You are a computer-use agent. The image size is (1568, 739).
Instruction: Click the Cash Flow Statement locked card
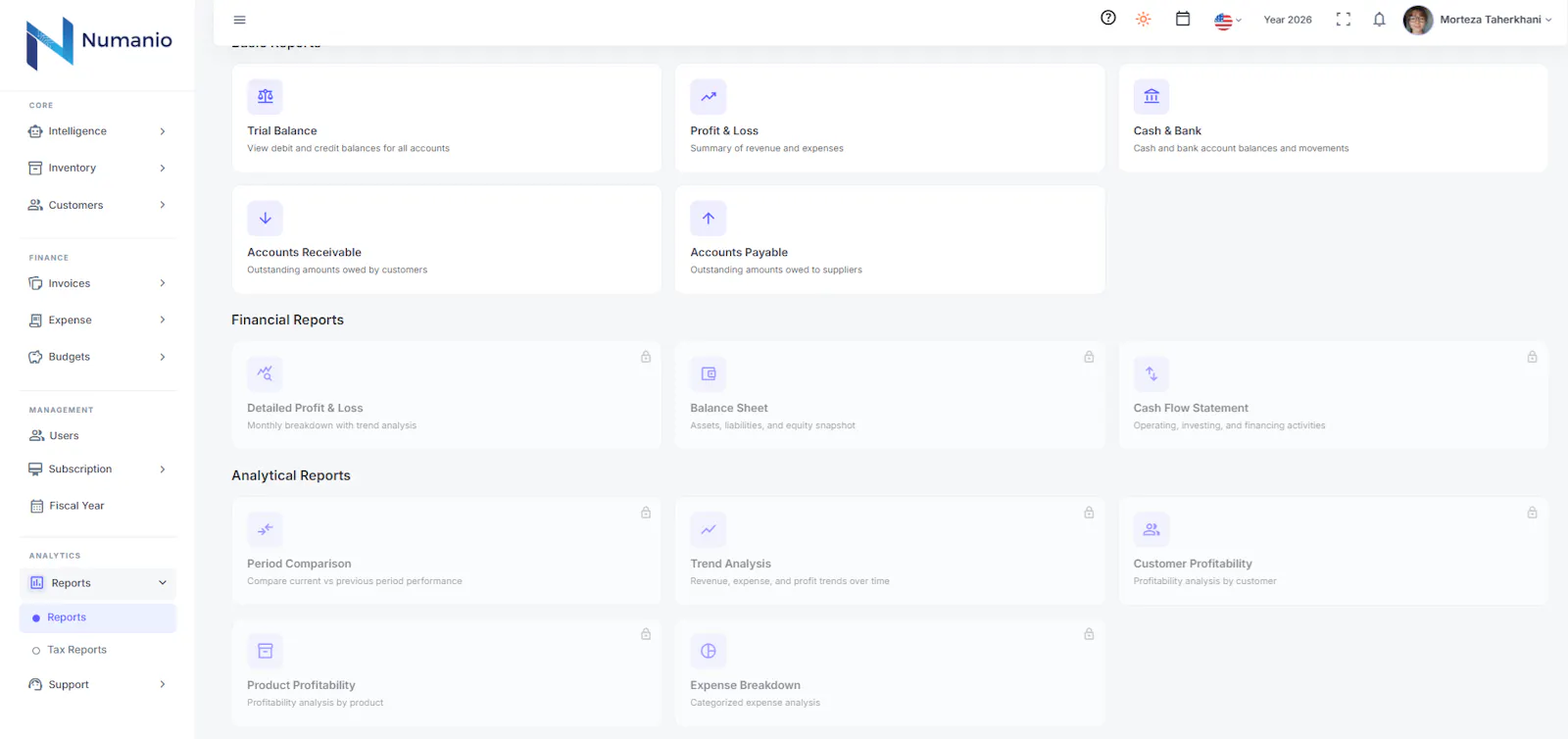click(1333, 395)
